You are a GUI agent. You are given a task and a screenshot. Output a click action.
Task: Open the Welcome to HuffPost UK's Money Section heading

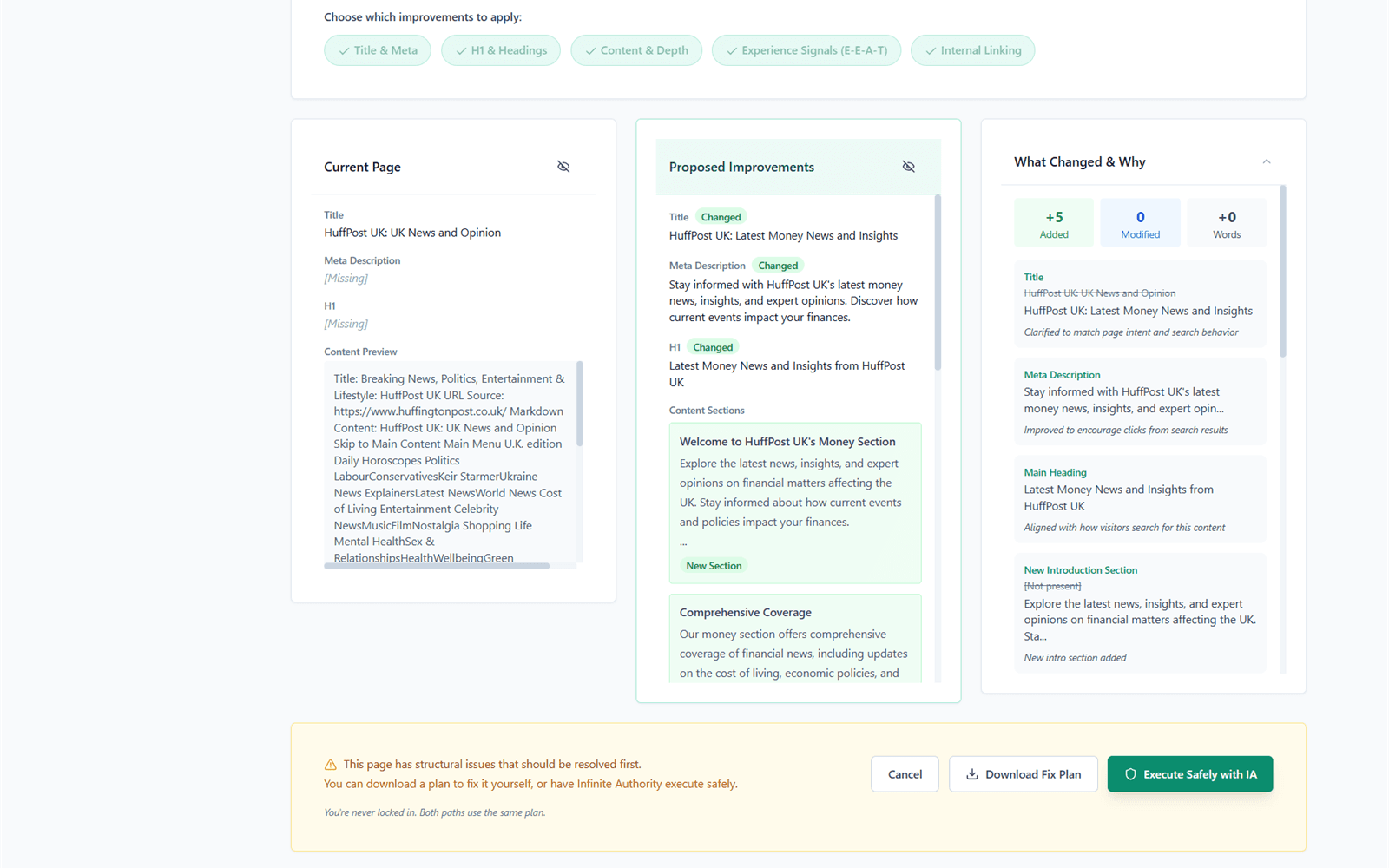[x=787, y=442]
